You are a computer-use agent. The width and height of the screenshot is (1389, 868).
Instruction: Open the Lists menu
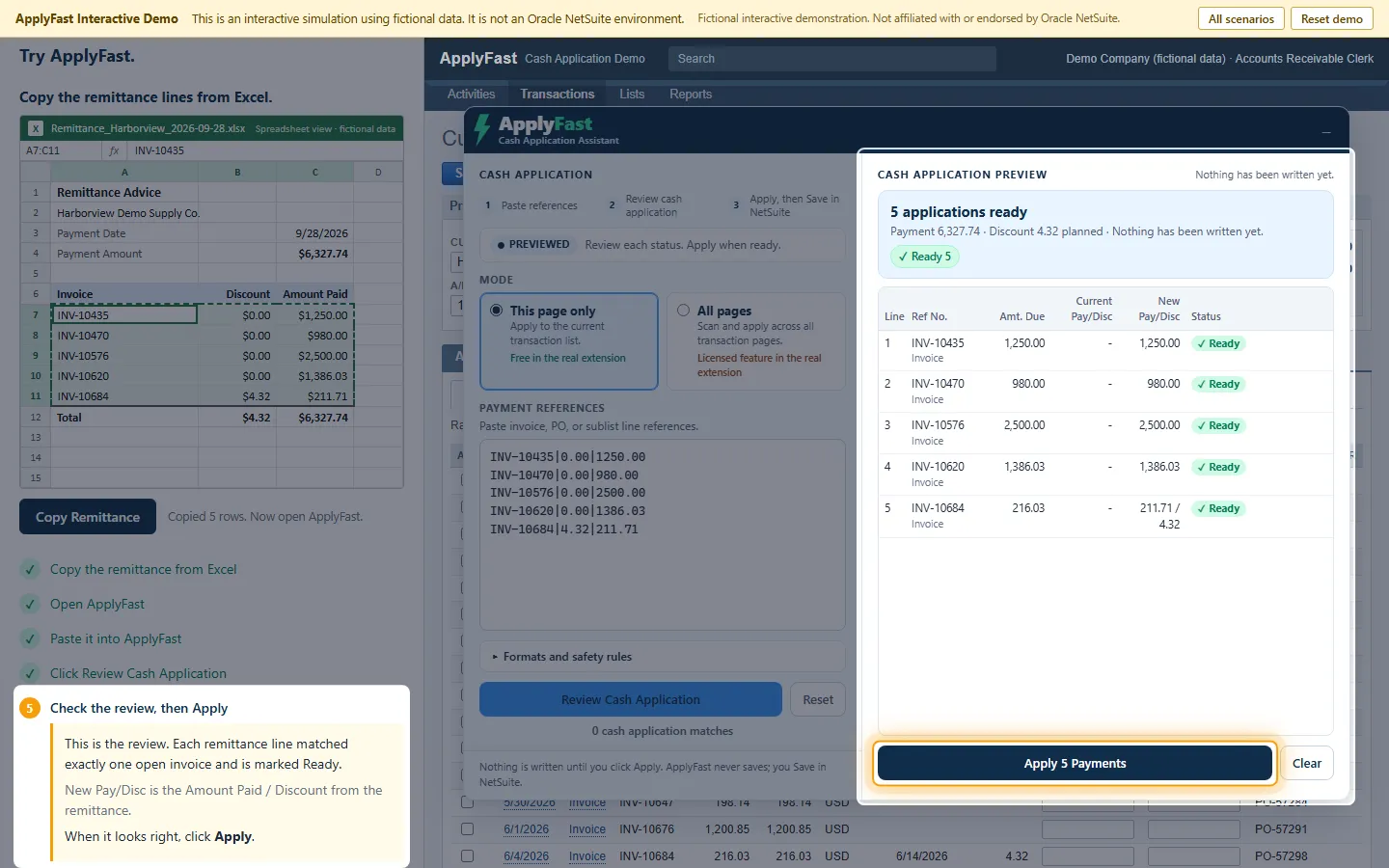632,94
